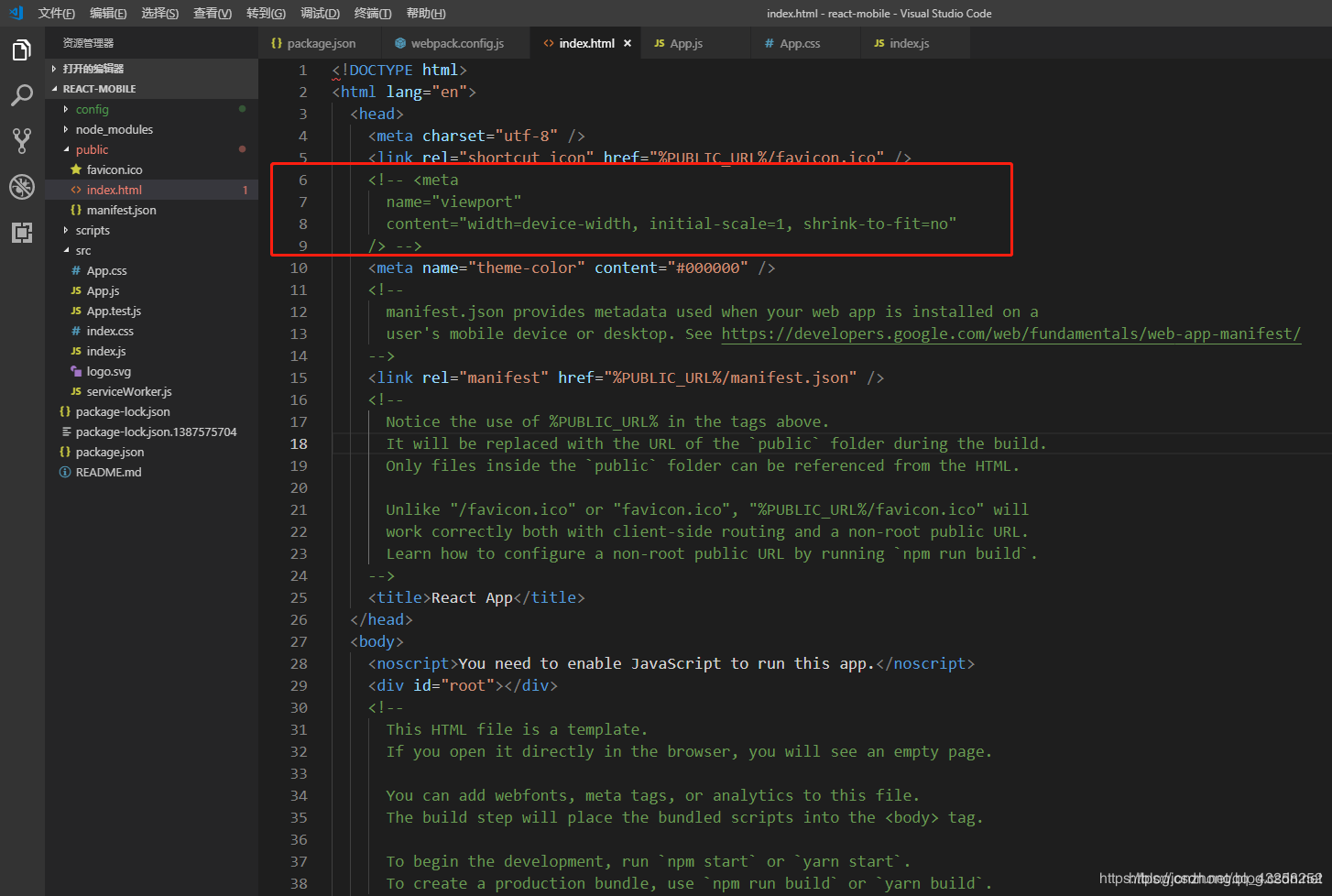Click the manifest.json braces icon
1332x896 pixels.
(76, 210)
